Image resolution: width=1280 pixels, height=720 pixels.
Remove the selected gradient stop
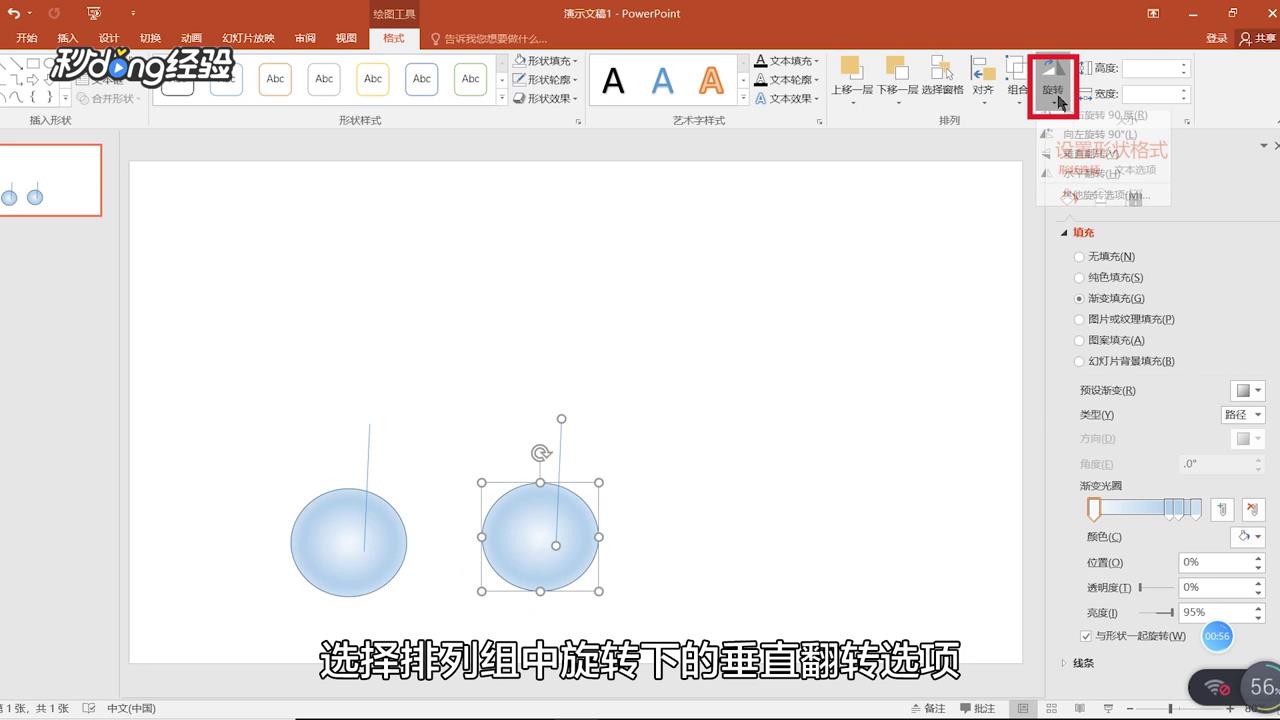[x=1251, y=509]
